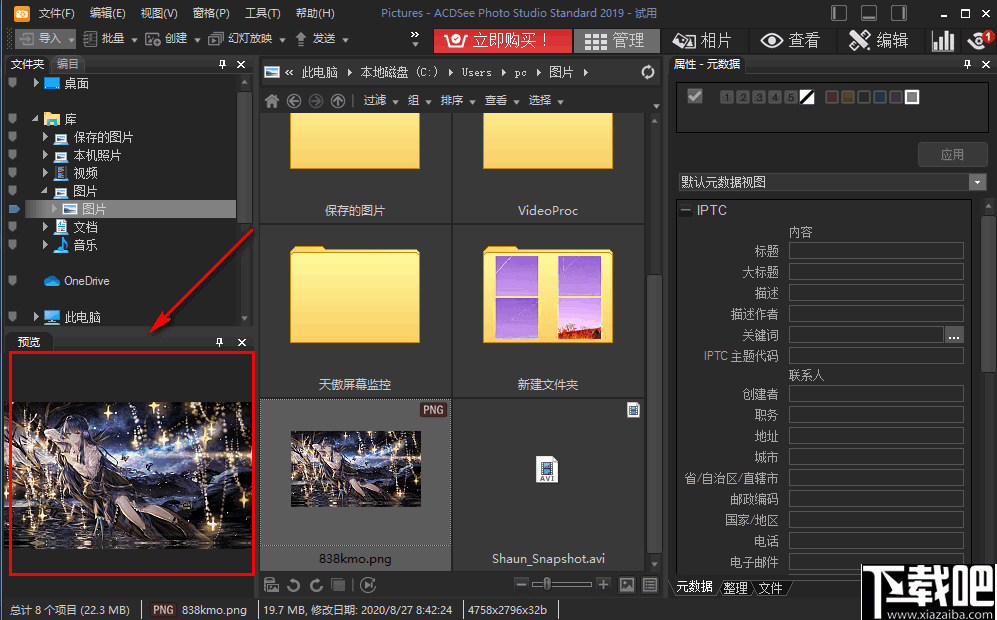This screenshot has width=997, height=620.
Task: Open the 工具 menu
Action: [262, 13]
